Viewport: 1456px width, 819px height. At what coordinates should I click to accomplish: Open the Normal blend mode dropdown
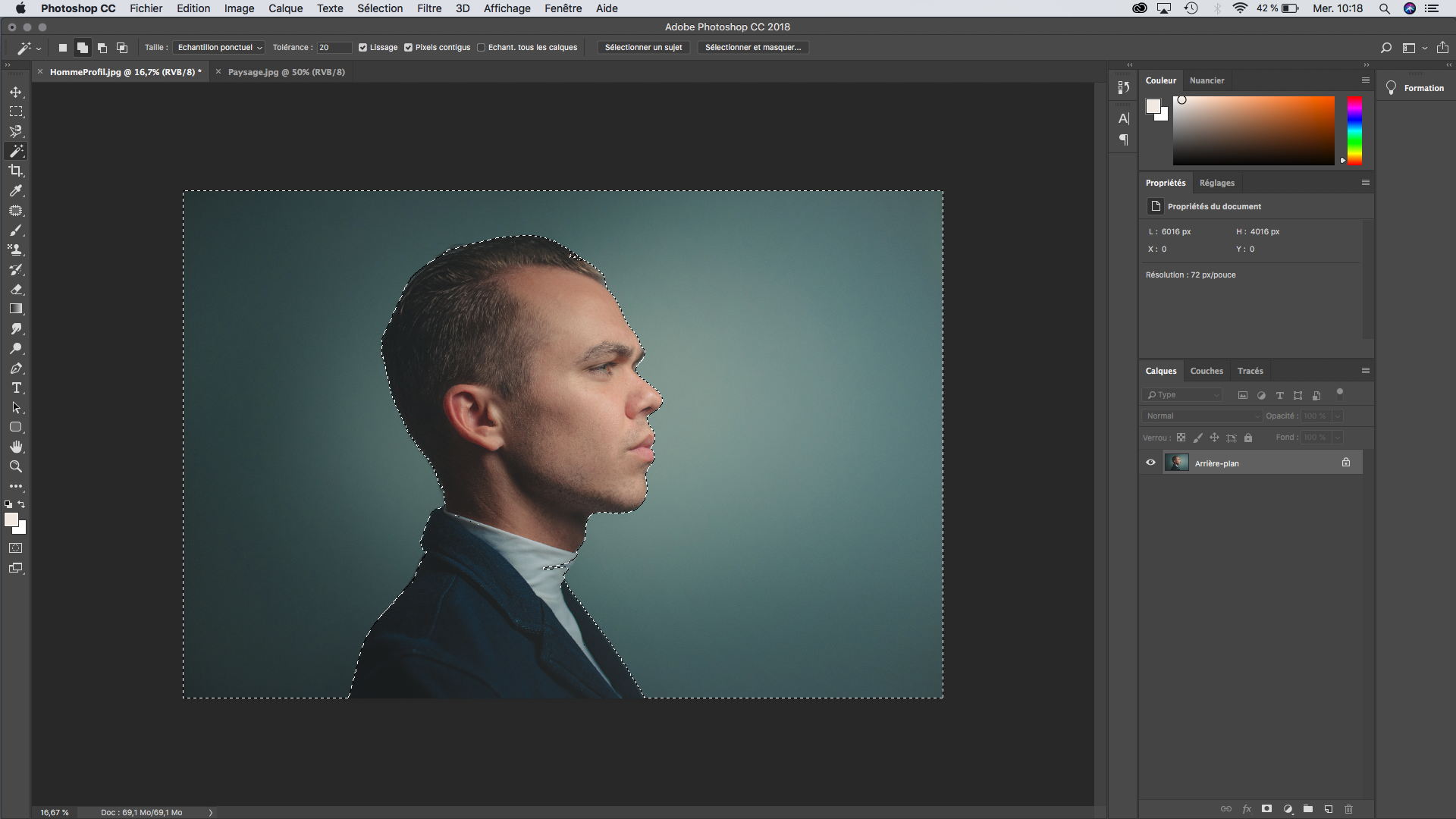[x=1202, y=416]
